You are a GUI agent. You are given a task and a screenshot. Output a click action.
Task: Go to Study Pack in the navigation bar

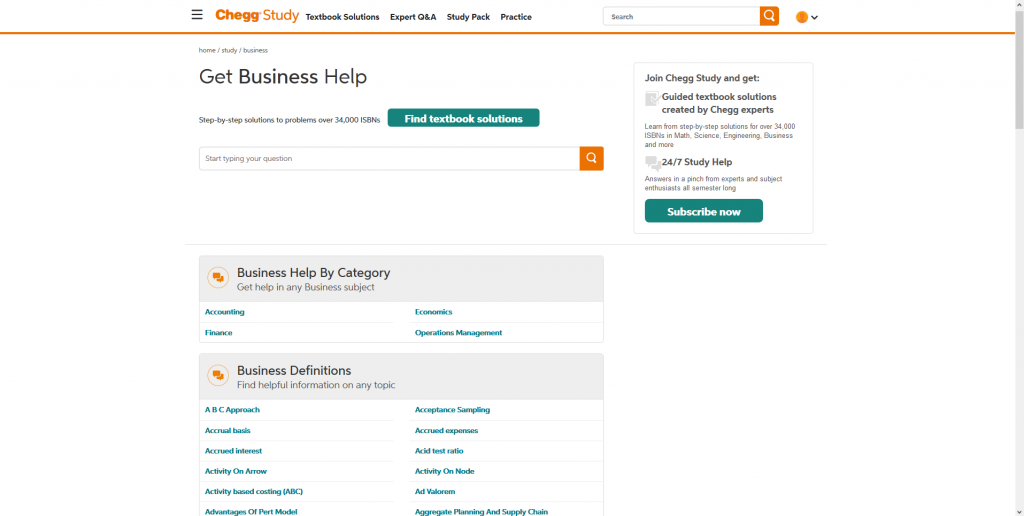tap(468, 17)
